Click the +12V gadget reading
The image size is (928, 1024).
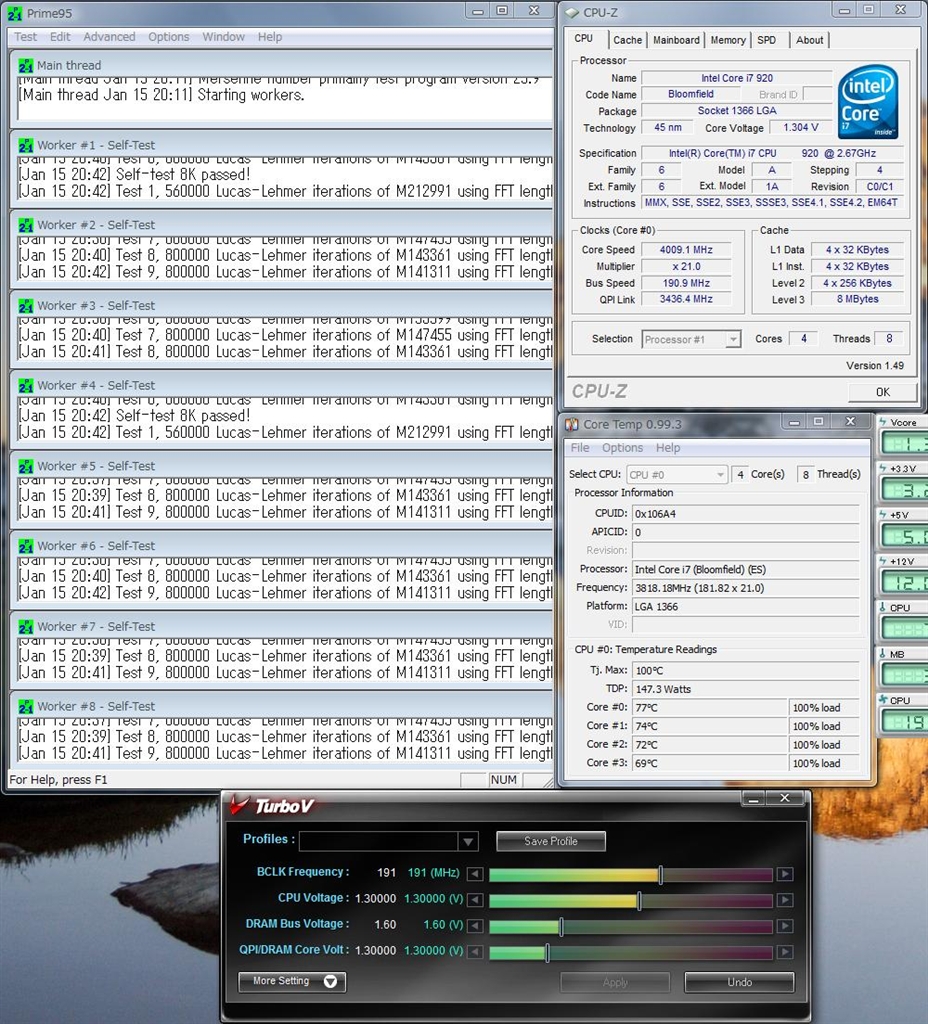tap(904, 583)
